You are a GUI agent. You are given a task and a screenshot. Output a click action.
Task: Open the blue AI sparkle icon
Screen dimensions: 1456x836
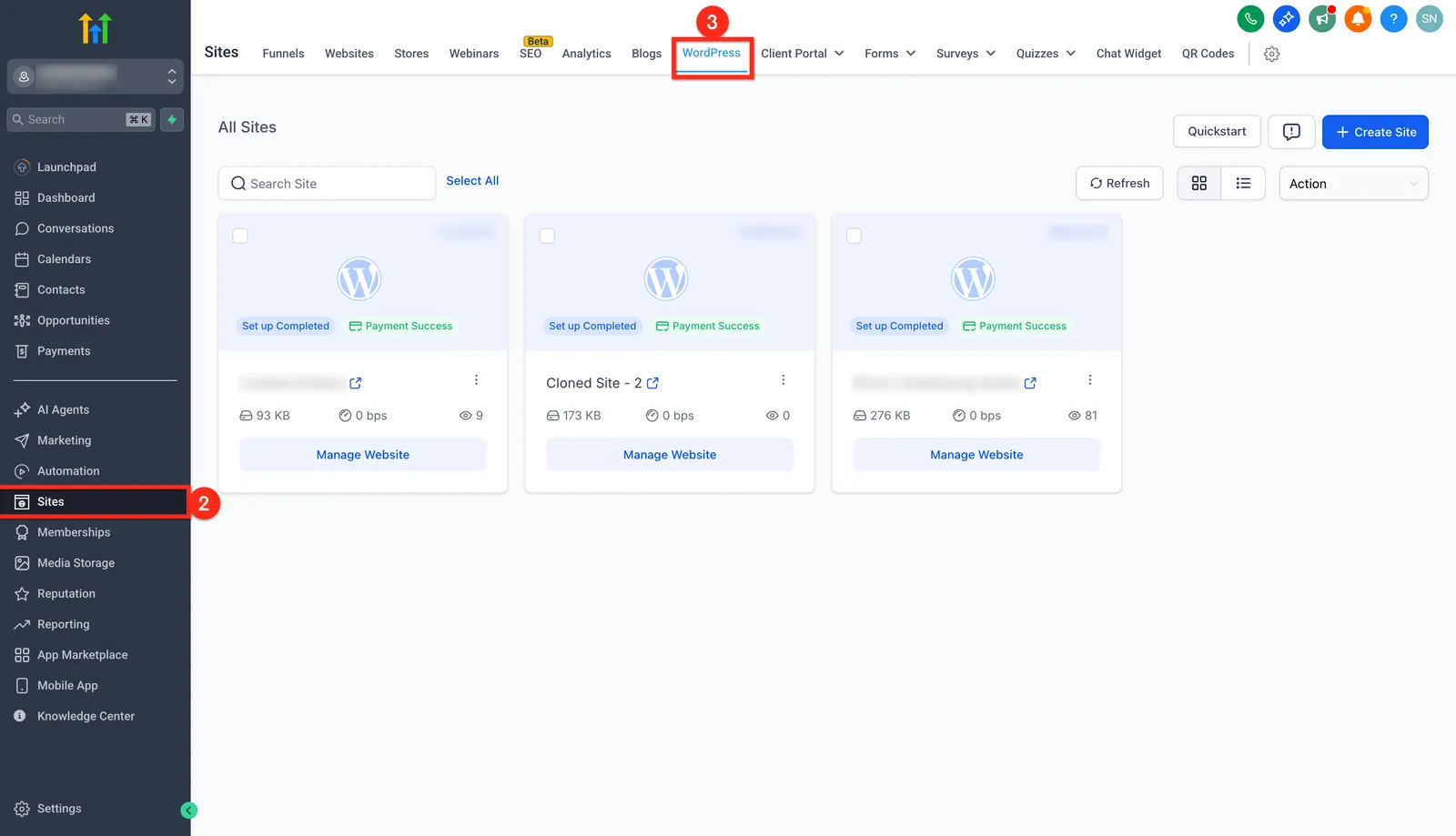[x=1286, y=18]
